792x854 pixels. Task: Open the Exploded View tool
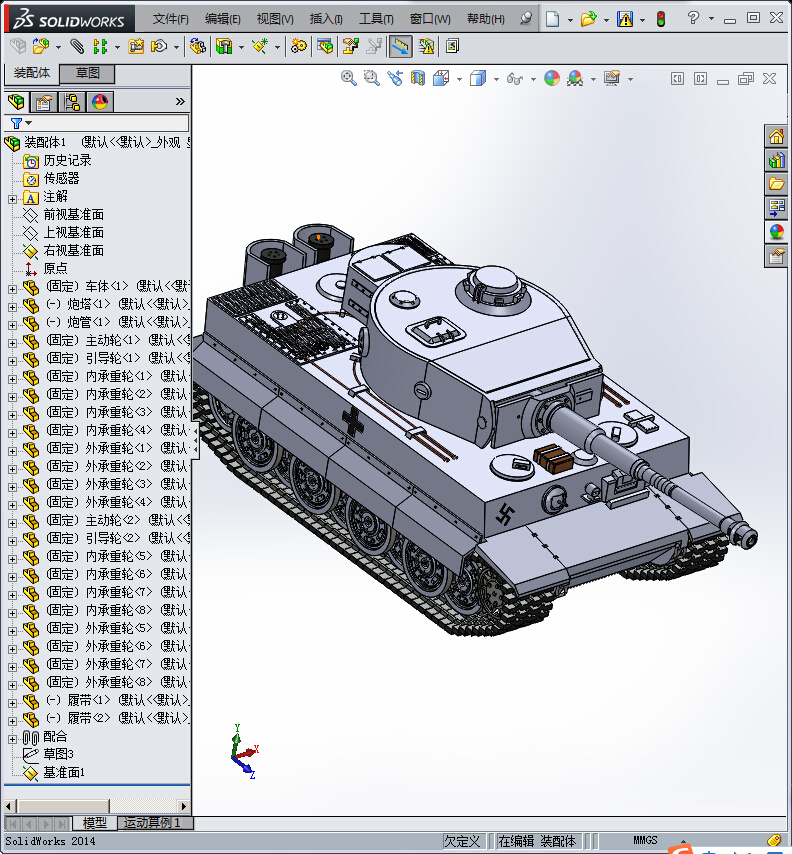coord(350,46)
